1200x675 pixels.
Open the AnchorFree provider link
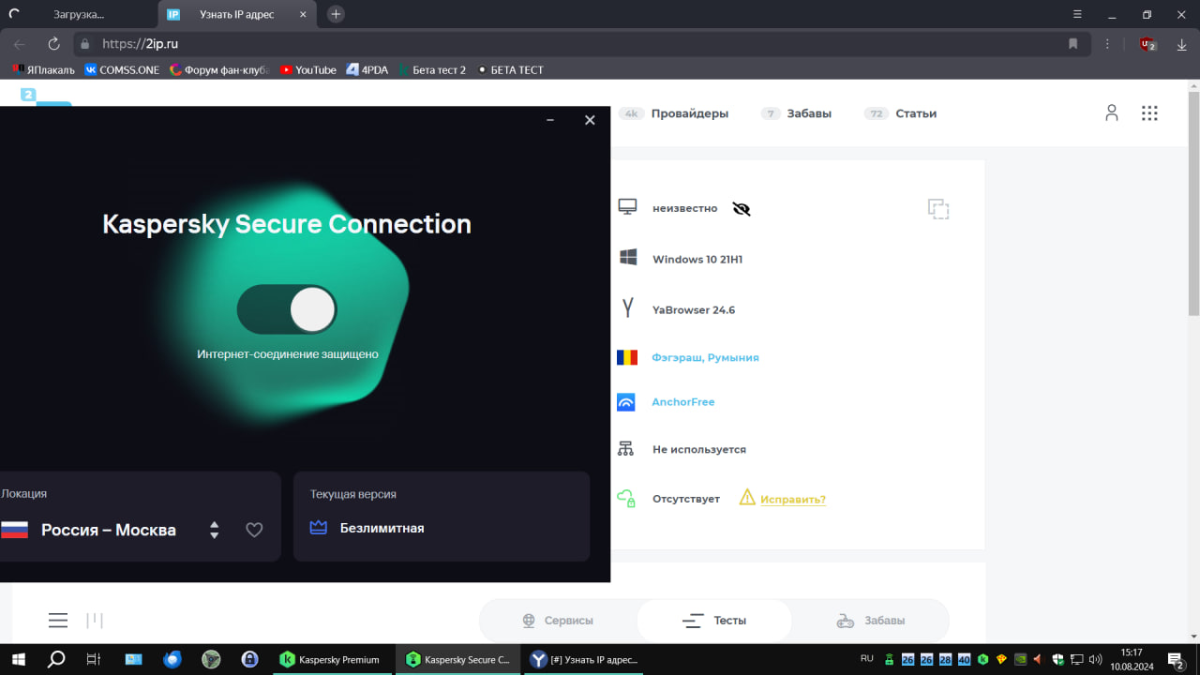tap(683, 402)
